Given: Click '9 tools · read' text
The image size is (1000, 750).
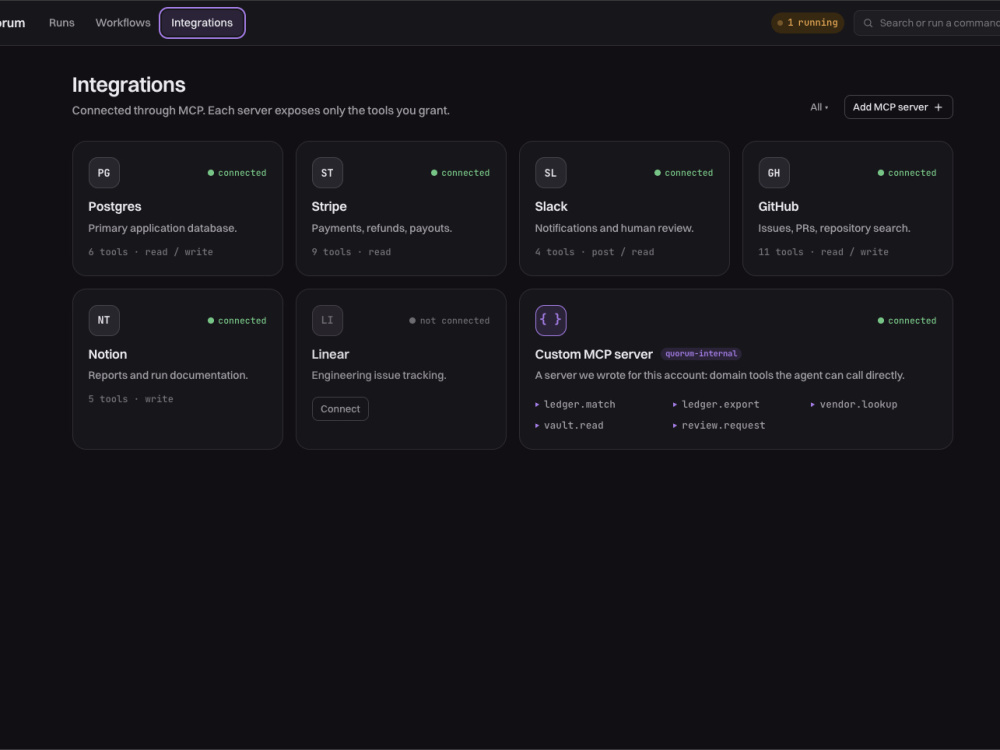Looking at the screenshot, I should click(x=351, y=252).
